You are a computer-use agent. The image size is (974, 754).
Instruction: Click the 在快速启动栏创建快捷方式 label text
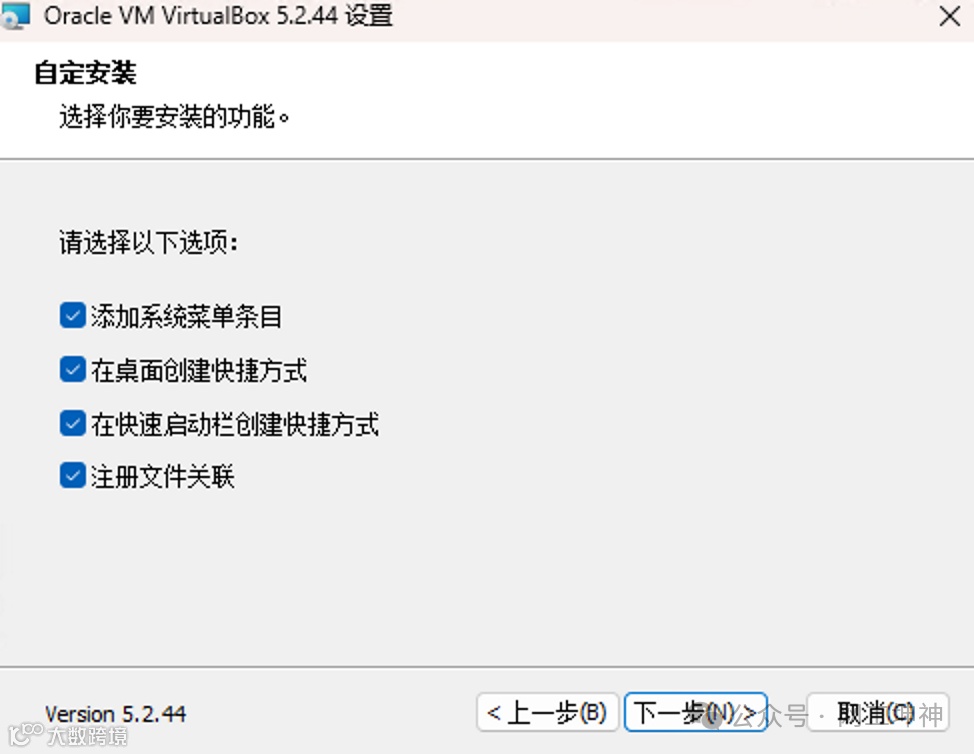pos(235,424)
